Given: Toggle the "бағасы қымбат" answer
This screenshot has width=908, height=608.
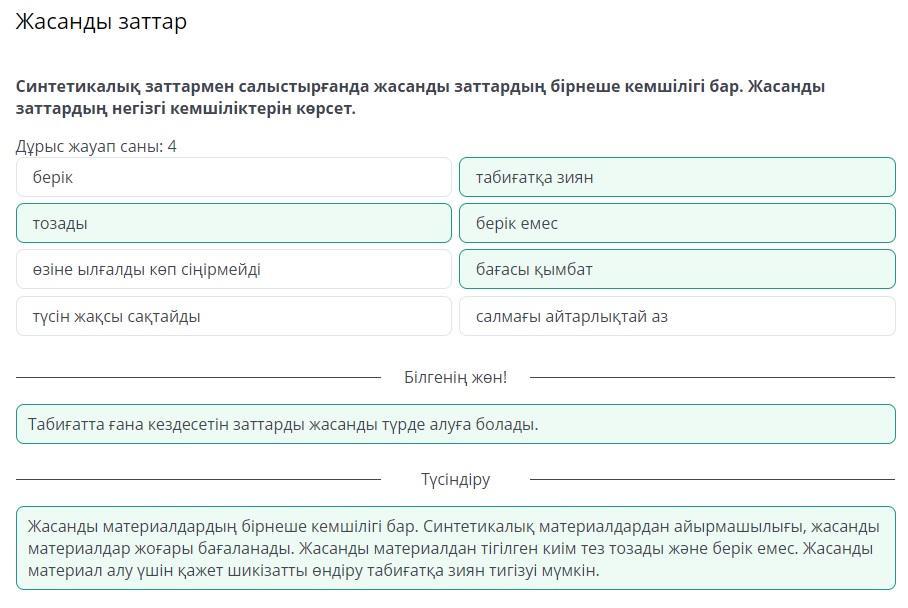Looking at the screenshot, I should 677,269.
